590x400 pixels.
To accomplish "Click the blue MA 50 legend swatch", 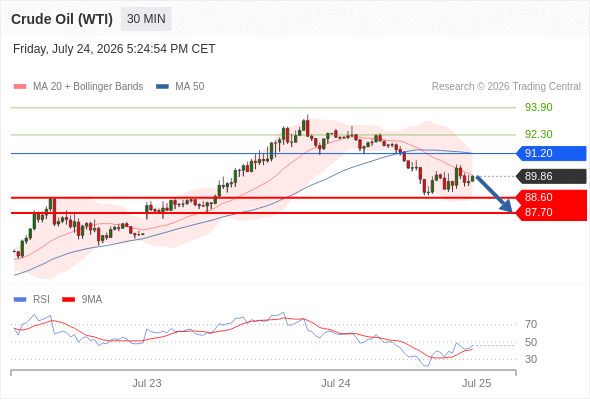I will 162,87.
